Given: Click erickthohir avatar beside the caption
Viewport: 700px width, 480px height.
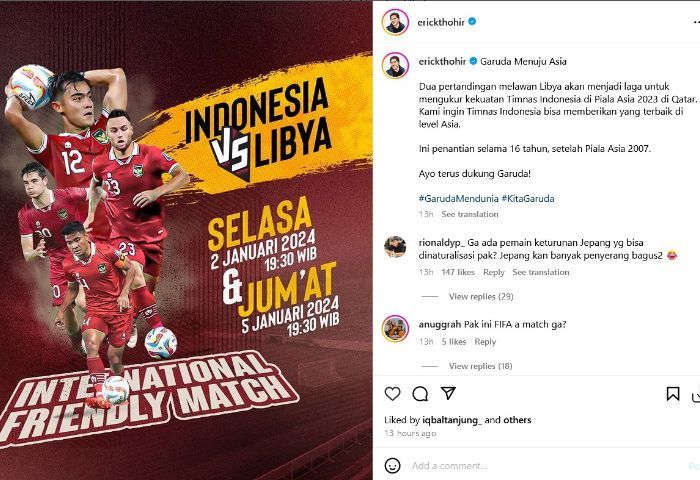Looking at the screenshot, I should click(395, 65).
